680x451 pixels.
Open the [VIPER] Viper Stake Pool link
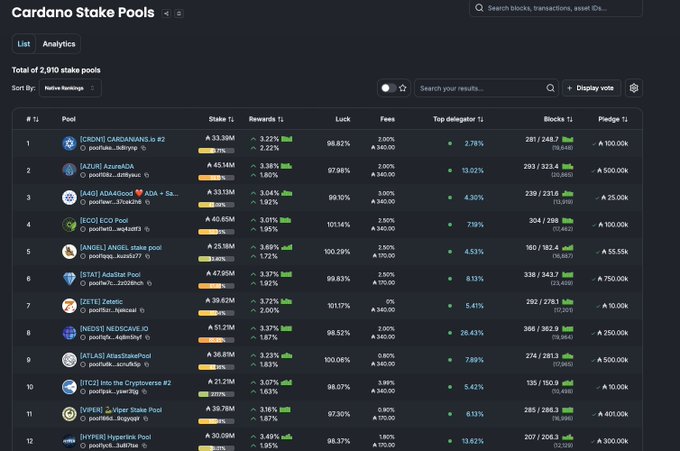(121, 410)
